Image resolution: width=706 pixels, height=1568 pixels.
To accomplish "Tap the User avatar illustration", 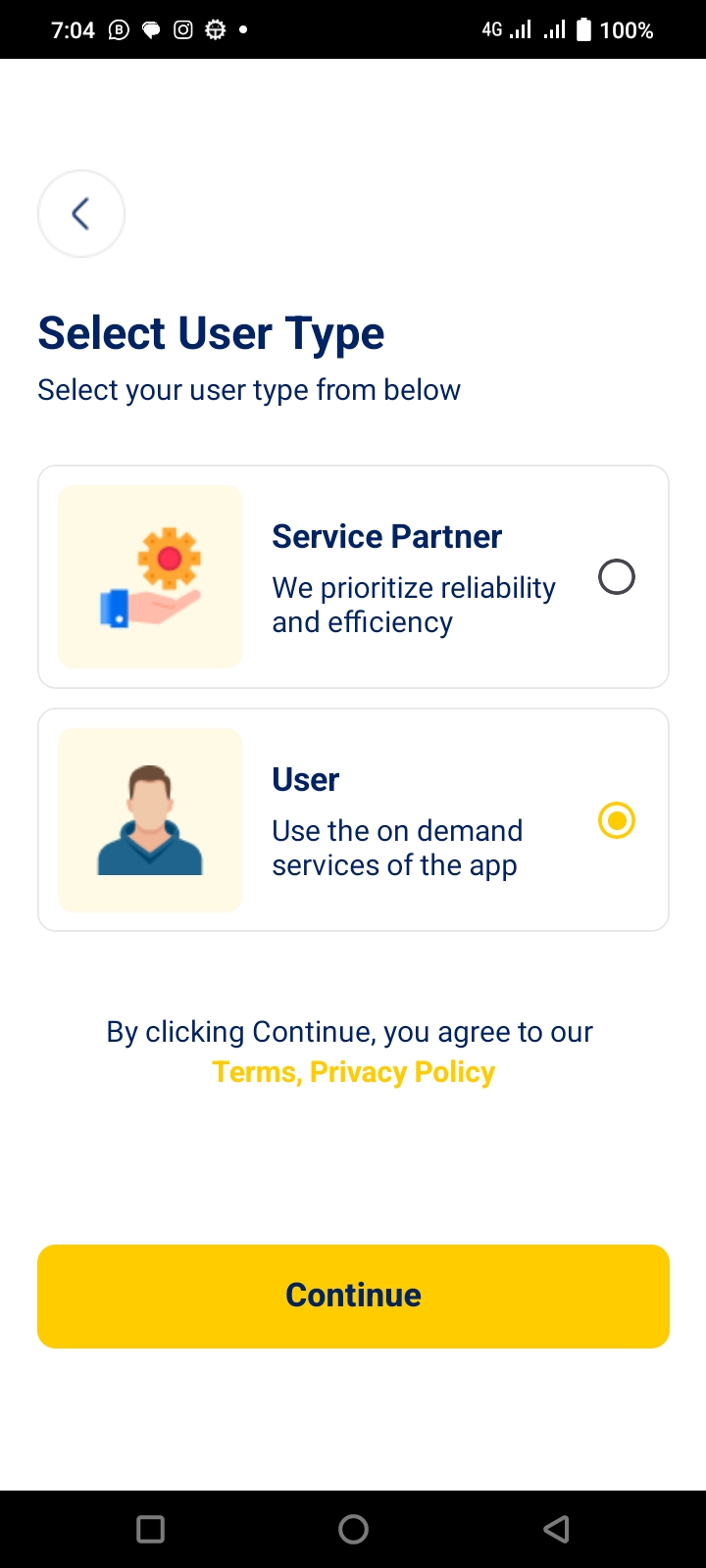I will 150,820.
